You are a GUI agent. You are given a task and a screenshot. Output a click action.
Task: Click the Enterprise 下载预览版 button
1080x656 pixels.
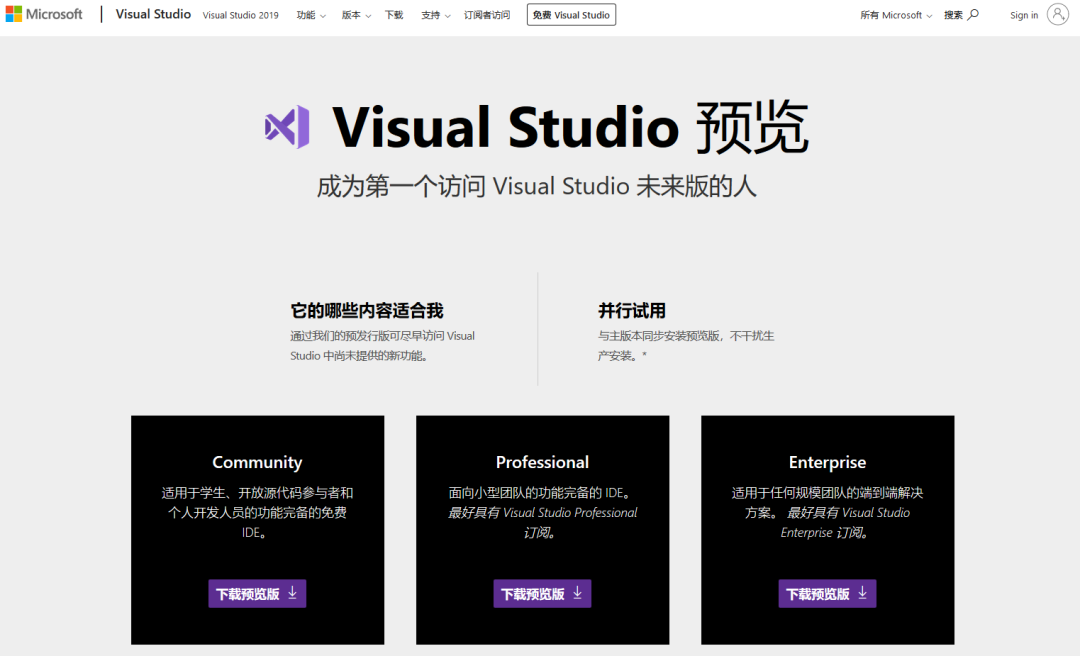[827, 592]
